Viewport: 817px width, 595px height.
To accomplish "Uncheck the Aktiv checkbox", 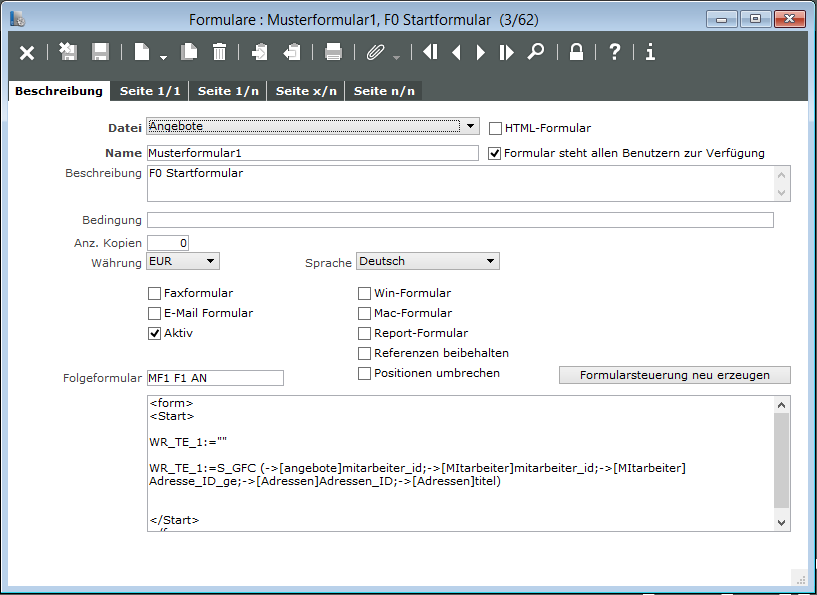I will coord(154,333).
